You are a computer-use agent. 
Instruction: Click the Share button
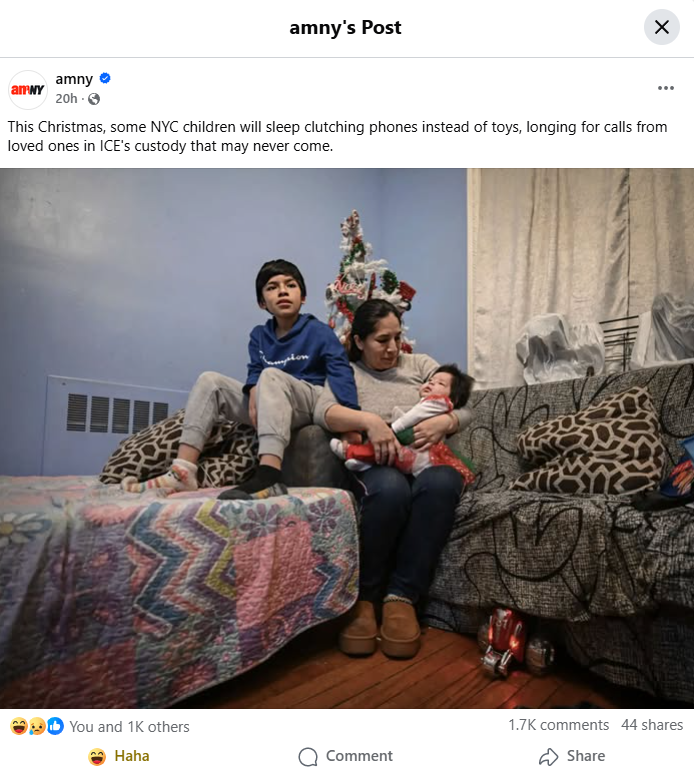pos(572,756)
